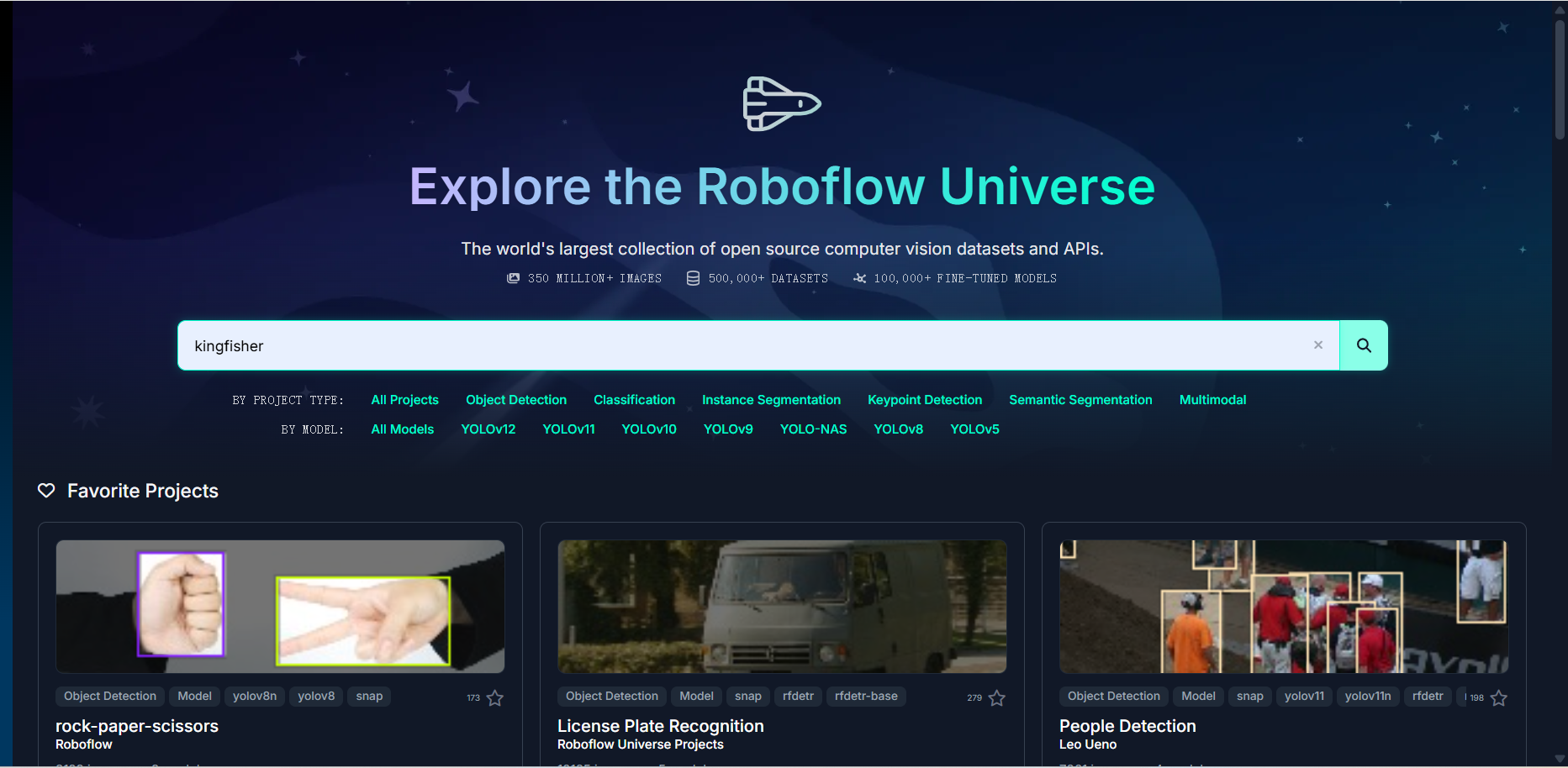Viewport: 1568px width, 768px height.
Task: Filter by Instance Segmentation
Action: tap(771, 400)
